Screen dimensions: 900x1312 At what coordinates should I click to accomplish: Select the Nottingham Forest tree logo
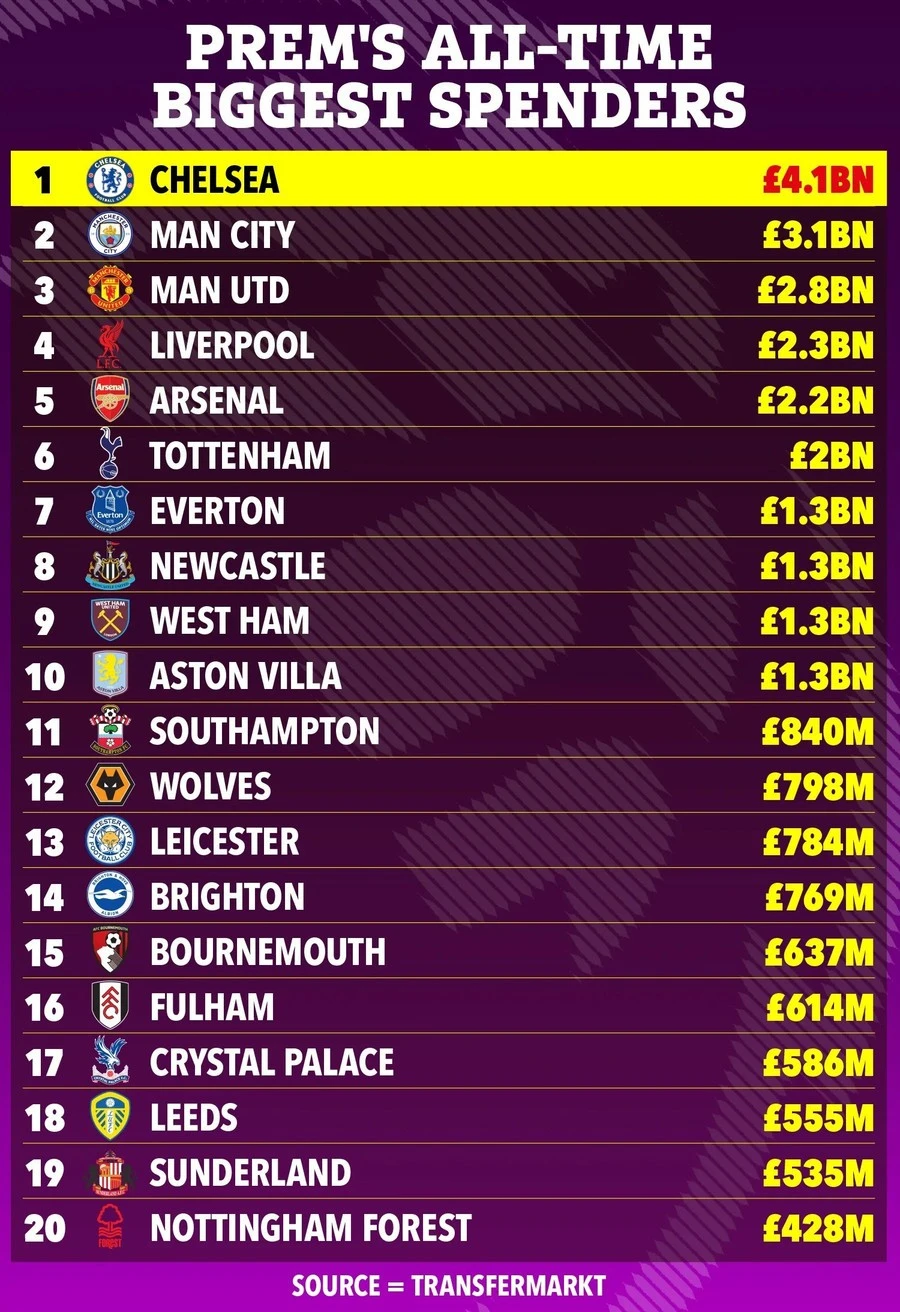point(110,1227)
